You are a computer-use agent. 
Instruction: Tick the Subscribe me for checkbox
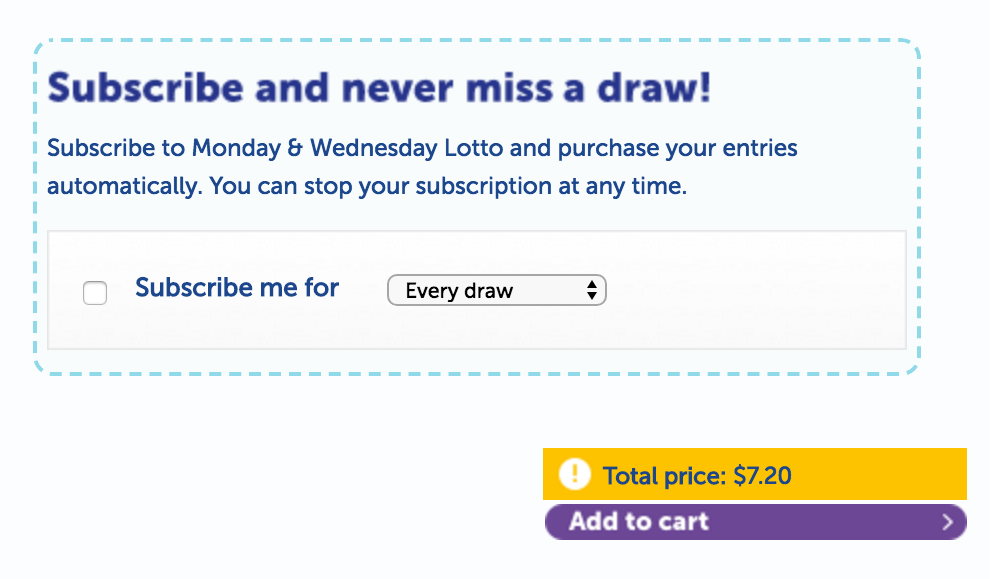(95, 293)
